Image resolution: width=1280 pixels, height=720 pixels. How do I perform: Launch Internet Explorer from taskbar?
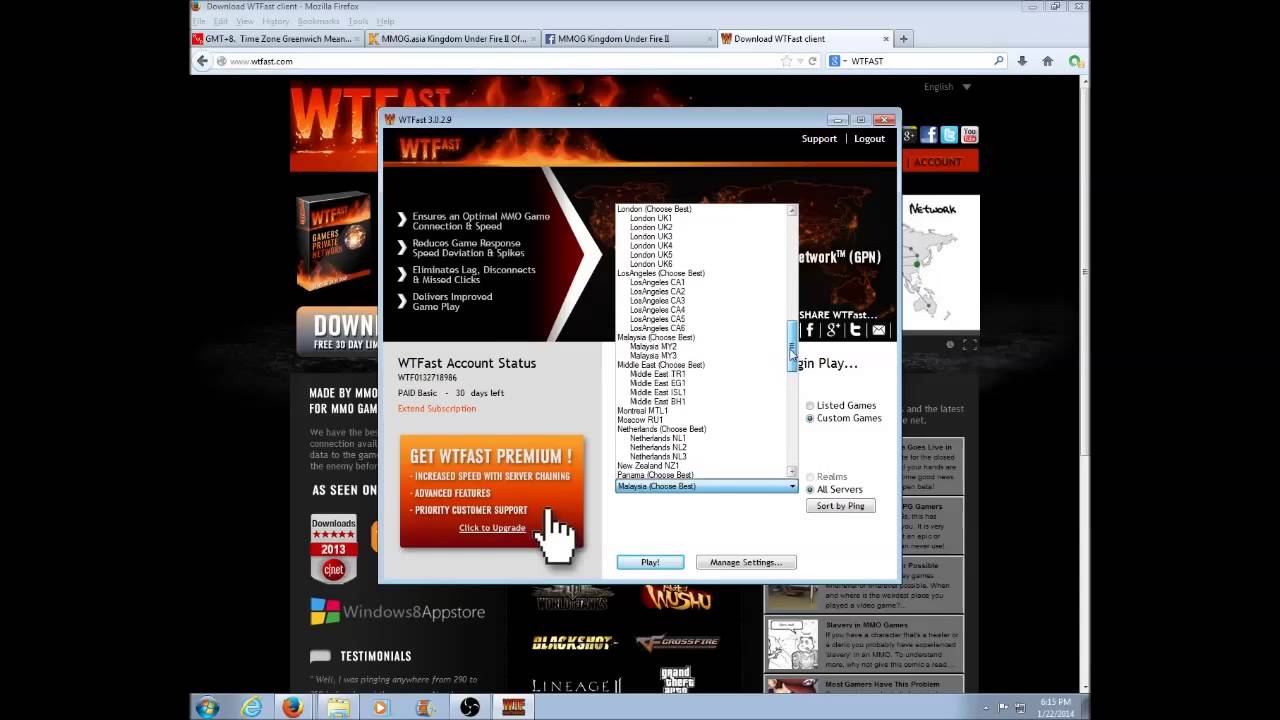coord(251,708)
